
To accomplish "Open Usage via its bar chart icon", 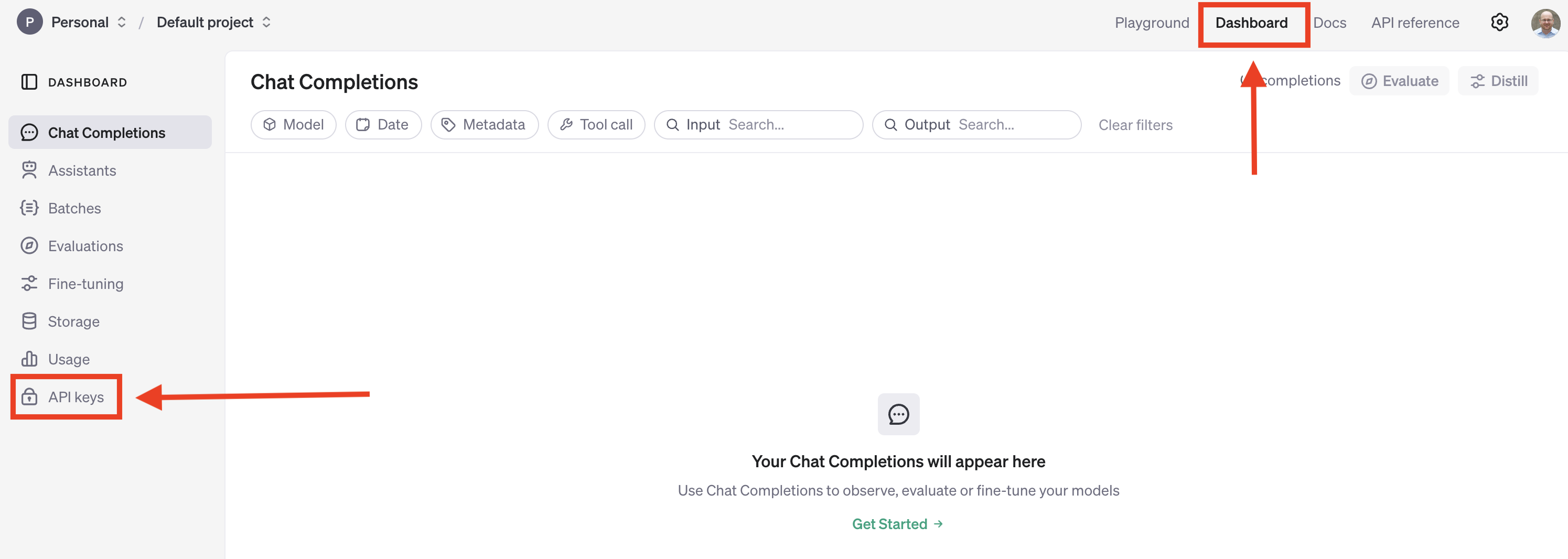I will click(29, 359).
